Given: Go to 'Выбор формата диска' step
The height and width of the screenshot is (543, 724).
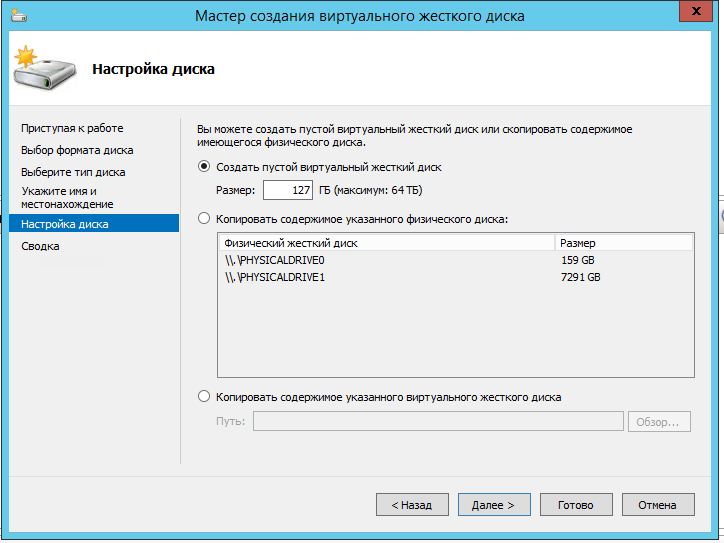Looking at the screenshot, I should [x=77, y=150].
